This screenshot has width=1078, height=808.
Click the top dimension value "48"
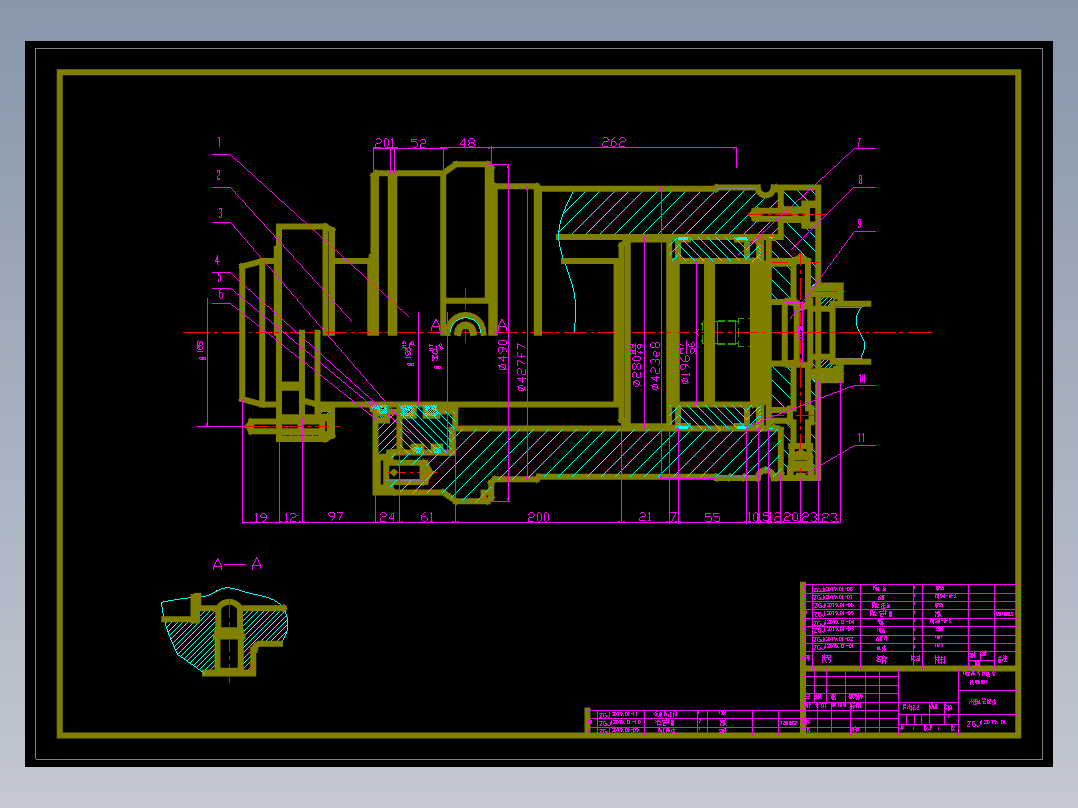pyautogui.click(x=468, y=142)
